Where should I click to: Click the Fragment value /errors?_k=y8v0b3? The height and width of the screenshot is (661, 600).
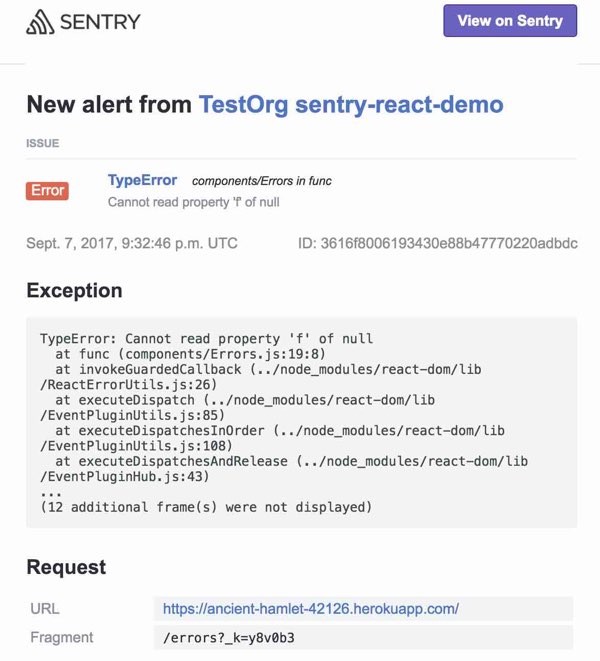coord(229,637)
